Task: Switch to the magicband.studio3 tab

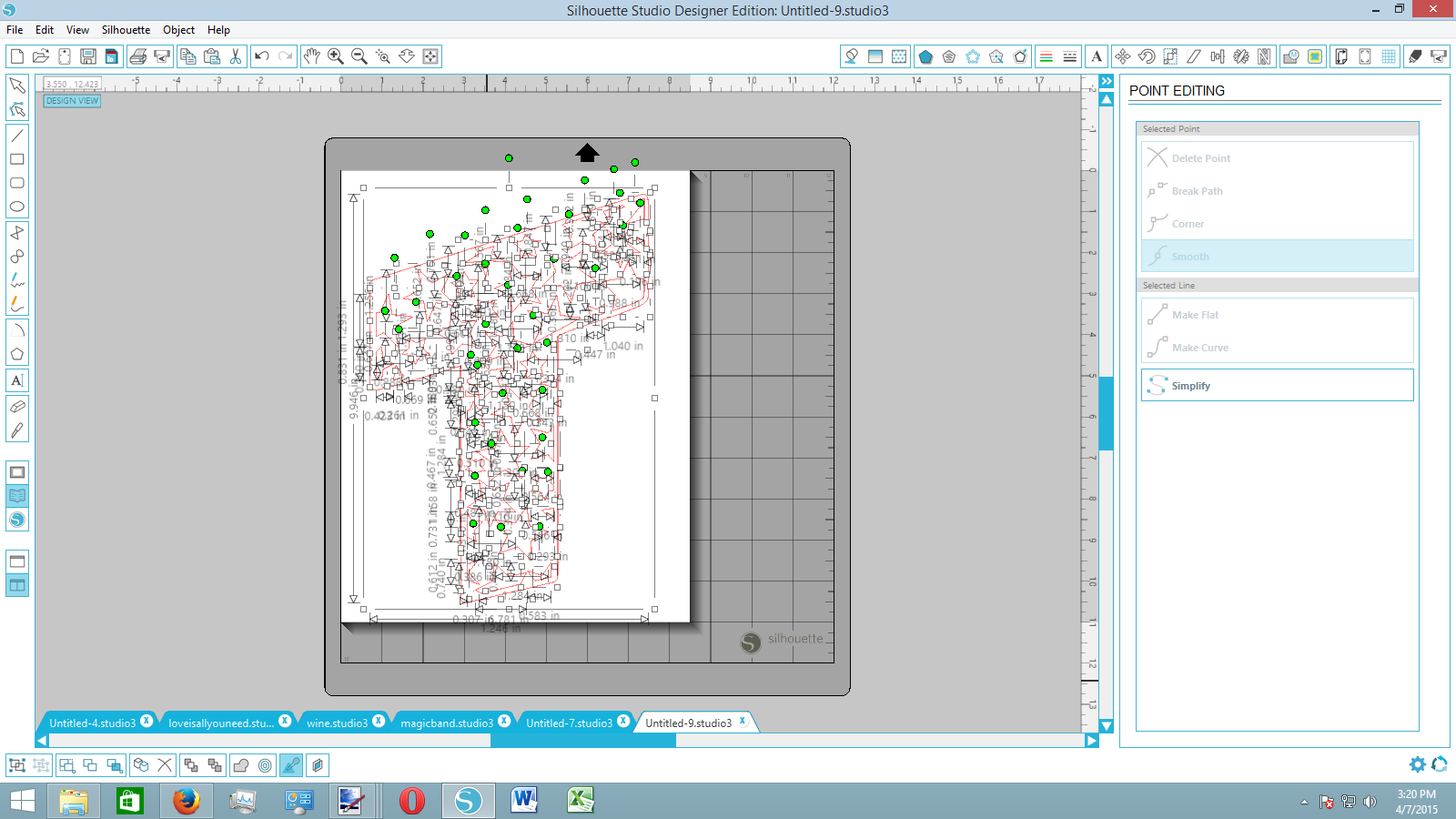Action: point(446,723)
